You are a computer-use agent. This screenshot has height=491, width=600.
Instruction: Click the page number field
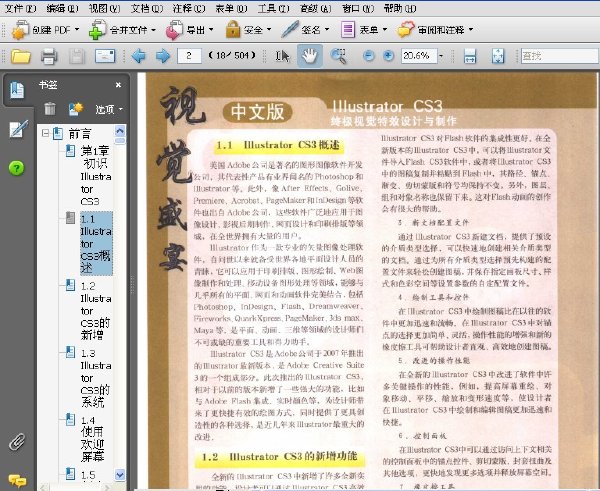click(189, 56)
